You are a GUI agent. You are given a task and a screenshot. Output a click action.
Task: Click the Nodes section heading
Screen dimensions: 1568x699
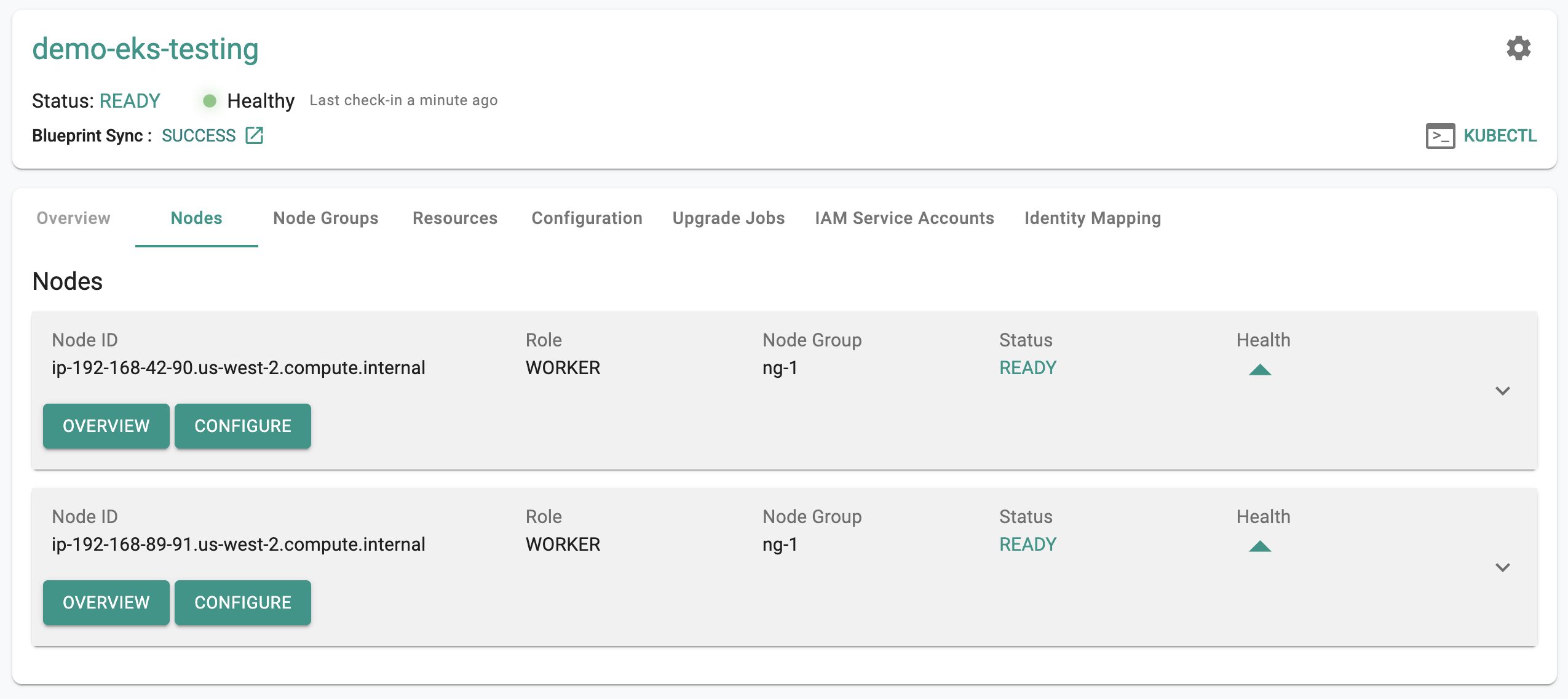67,281
